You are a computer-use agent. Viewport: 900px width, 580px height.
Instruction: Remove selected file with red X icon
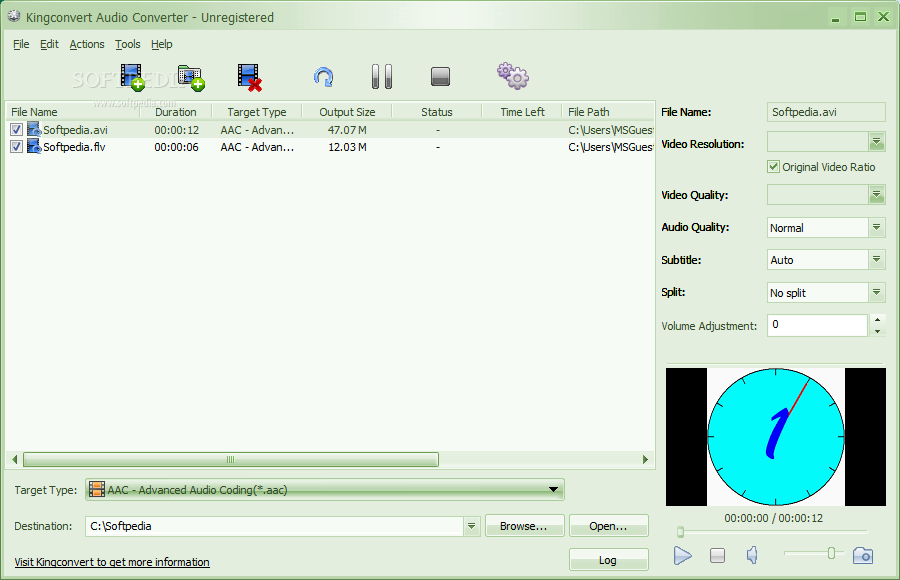click(x=250, y=78)
